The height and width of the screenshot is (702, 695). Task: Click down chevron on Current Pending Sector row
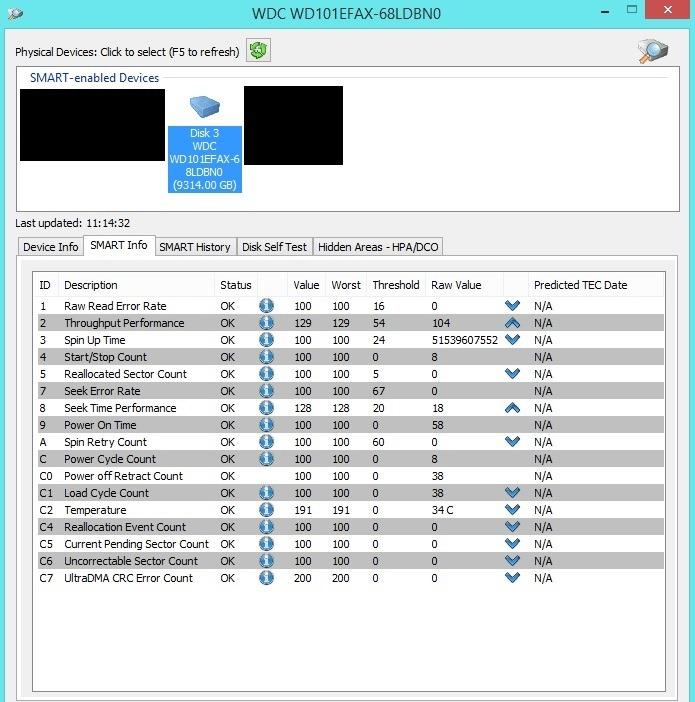tap(512, 544)
